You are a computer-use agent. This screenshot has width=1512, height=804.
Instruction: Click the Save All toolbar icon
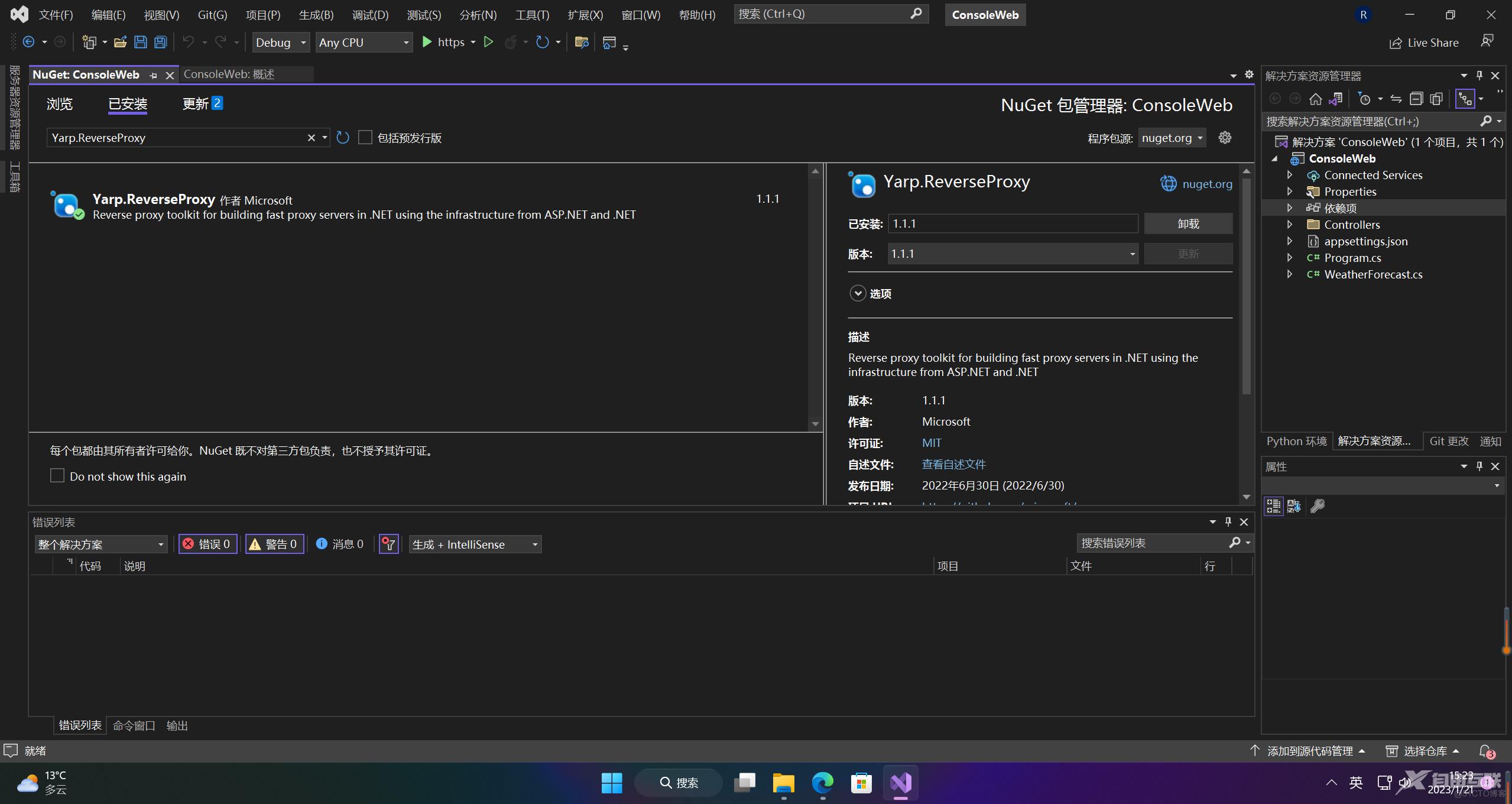[160, 42]
